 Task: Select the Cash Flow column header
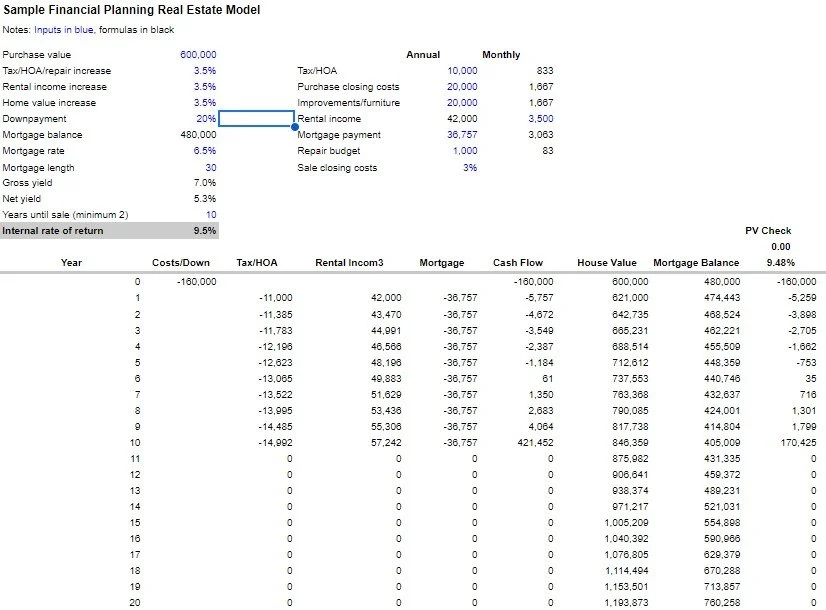pyautogui.click(x=518, y=263)
